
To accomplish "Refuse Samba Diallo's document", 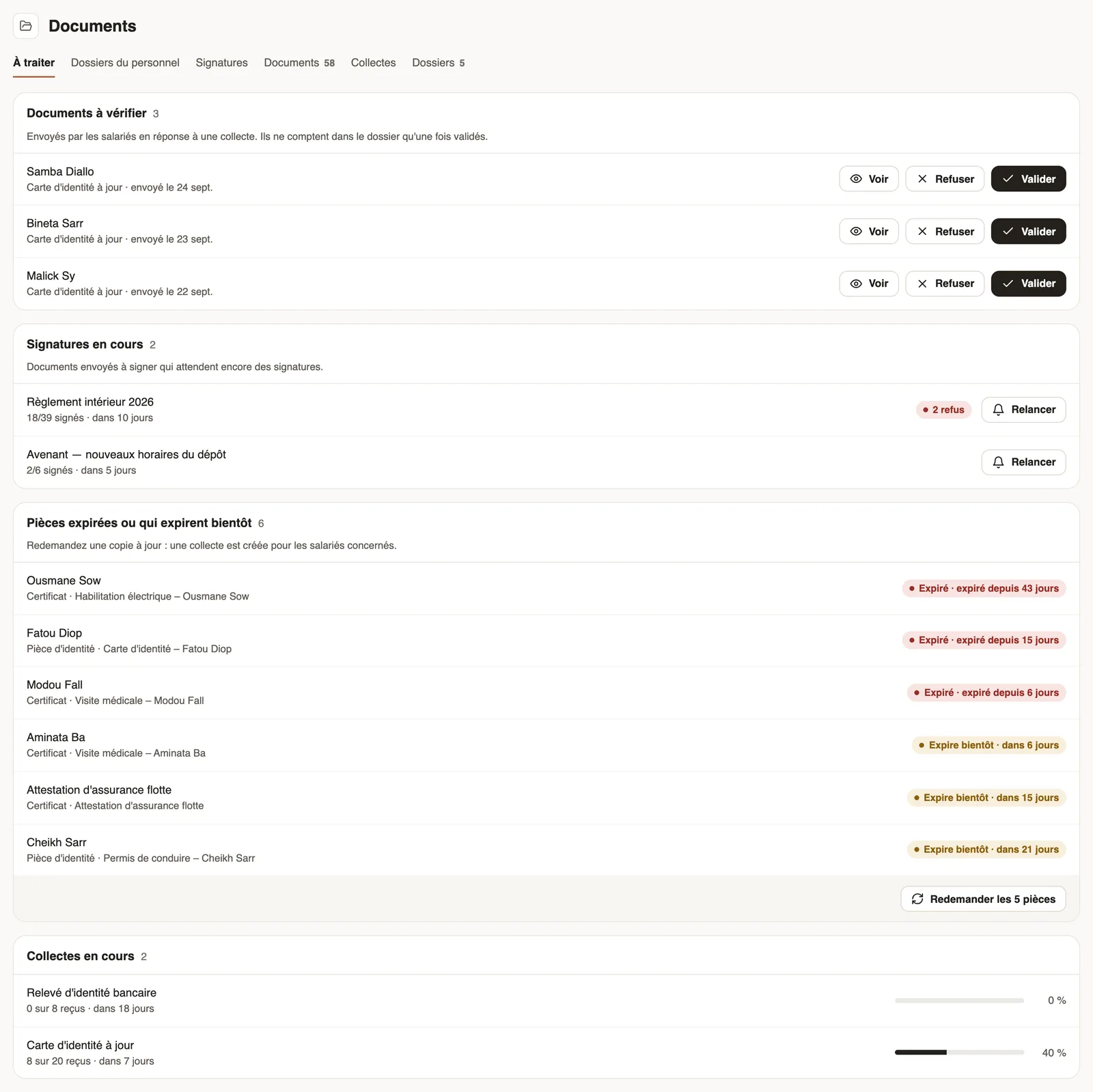I will click(x=945, y=179).
